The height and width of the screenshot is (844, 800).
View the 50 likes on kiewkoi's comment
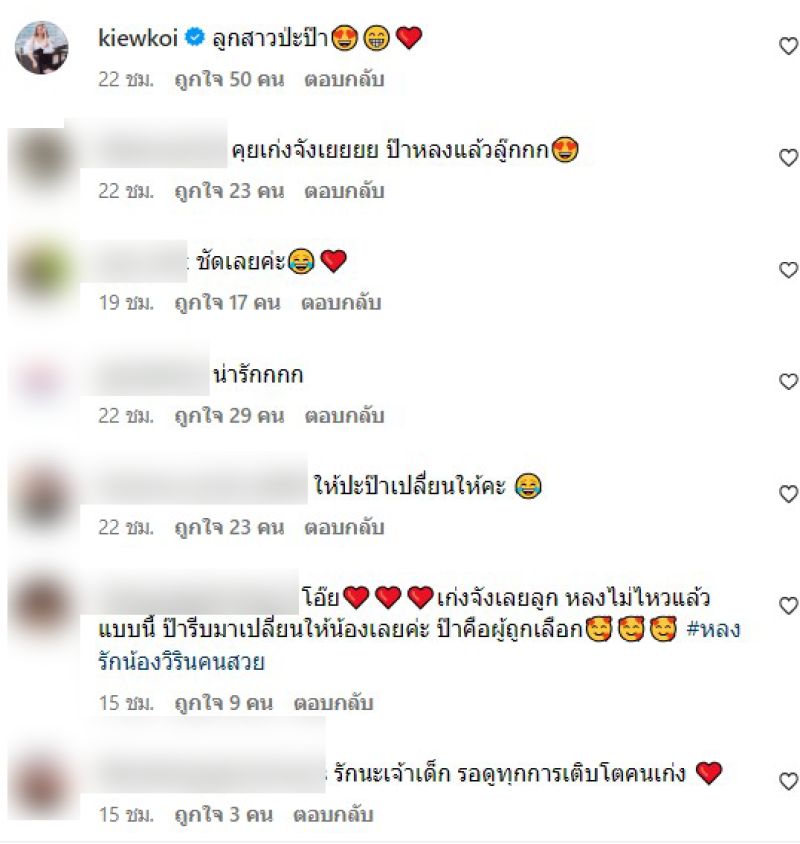pyautogui.click(x=229, y=80)
